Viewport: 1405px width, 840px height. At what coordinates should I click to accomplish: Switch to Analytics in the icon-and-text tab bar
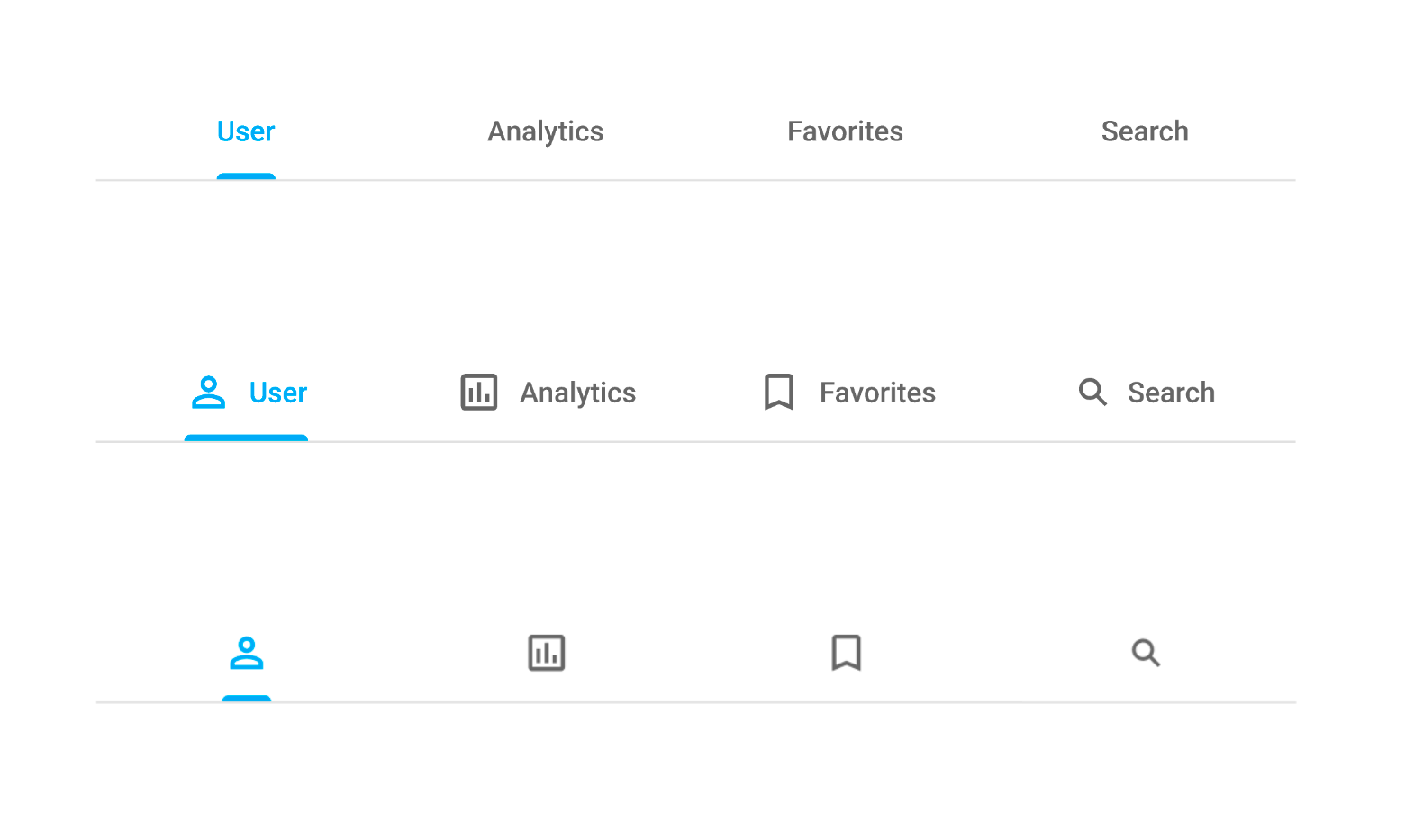[x=547, y=393]
